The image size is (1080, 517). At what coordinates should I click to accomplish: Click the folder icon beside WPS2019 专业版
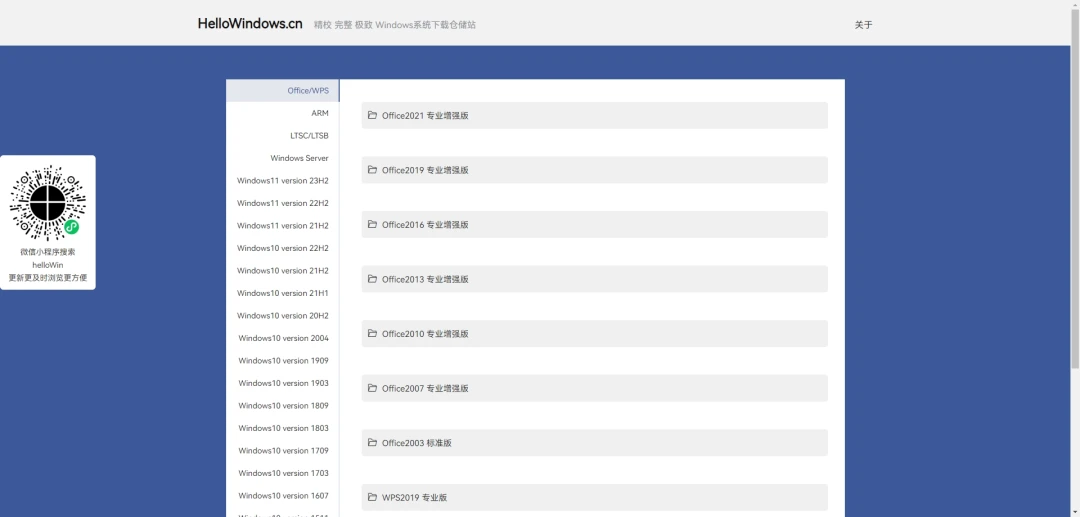tap(373, 497)
